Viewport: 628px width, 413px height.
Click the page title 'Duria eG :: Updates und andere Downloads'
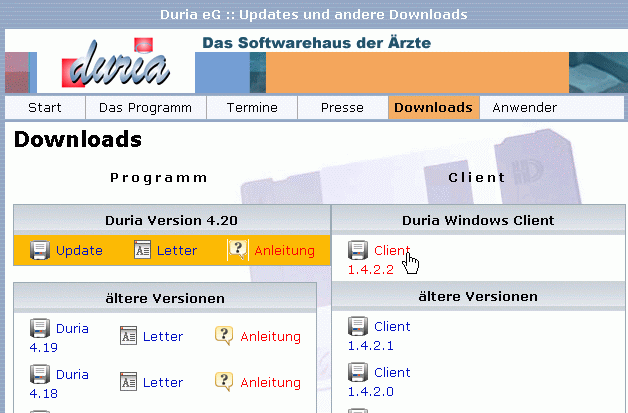point(314,15)
